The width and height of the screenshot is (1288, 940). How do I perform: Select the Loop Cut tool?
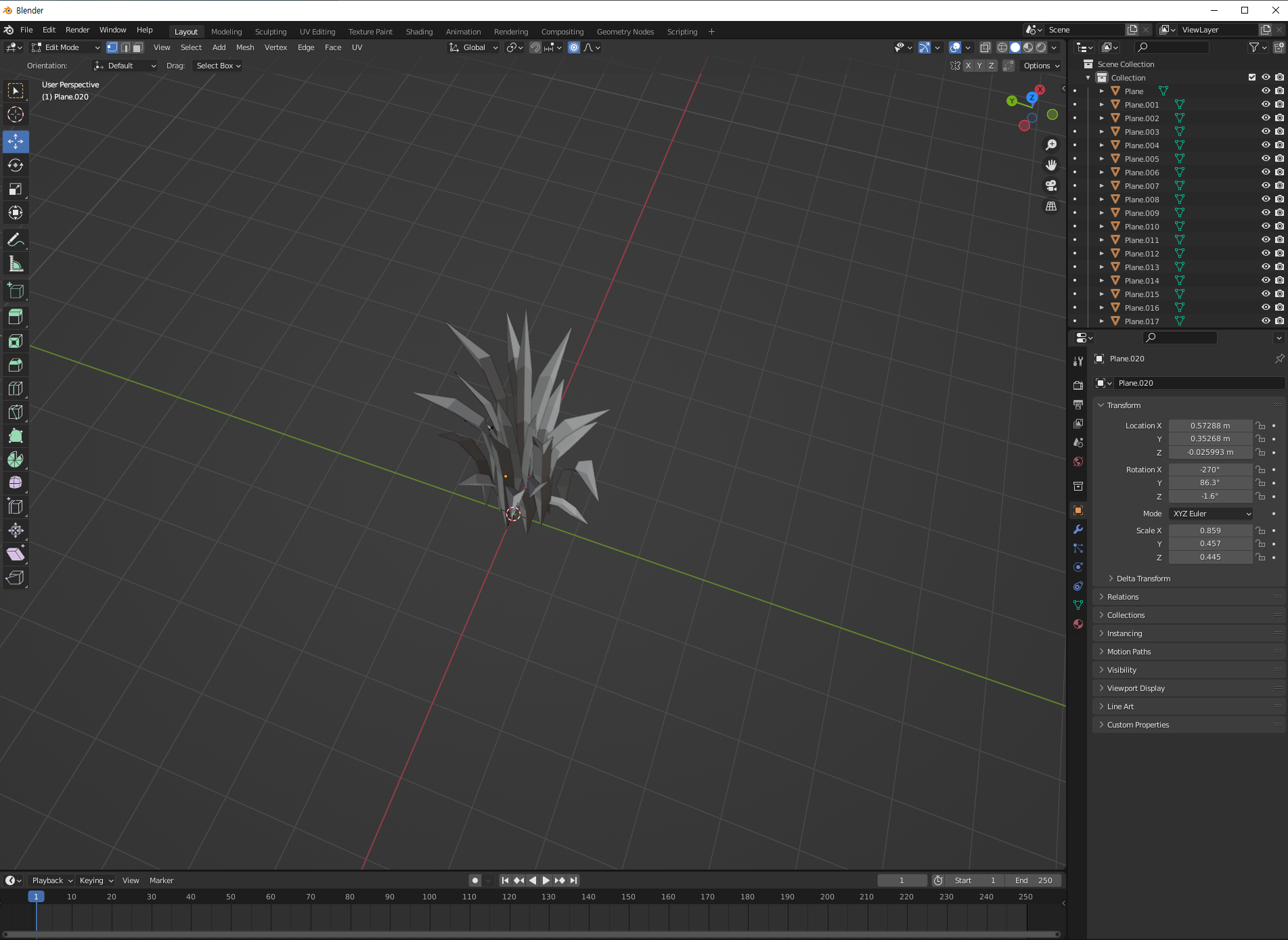click(x=16, y=388)
